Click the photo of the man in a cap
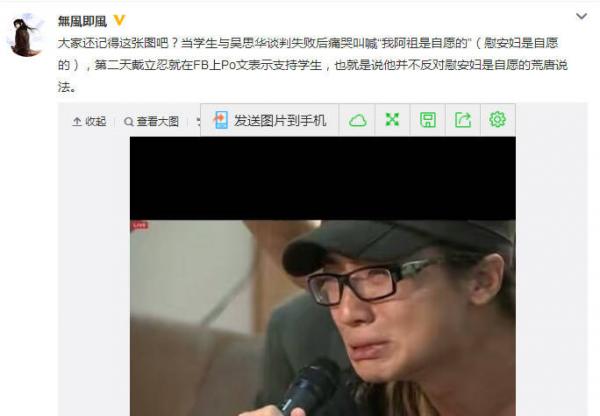This screenshot has width=600, height=416. [x=323, y=318]
